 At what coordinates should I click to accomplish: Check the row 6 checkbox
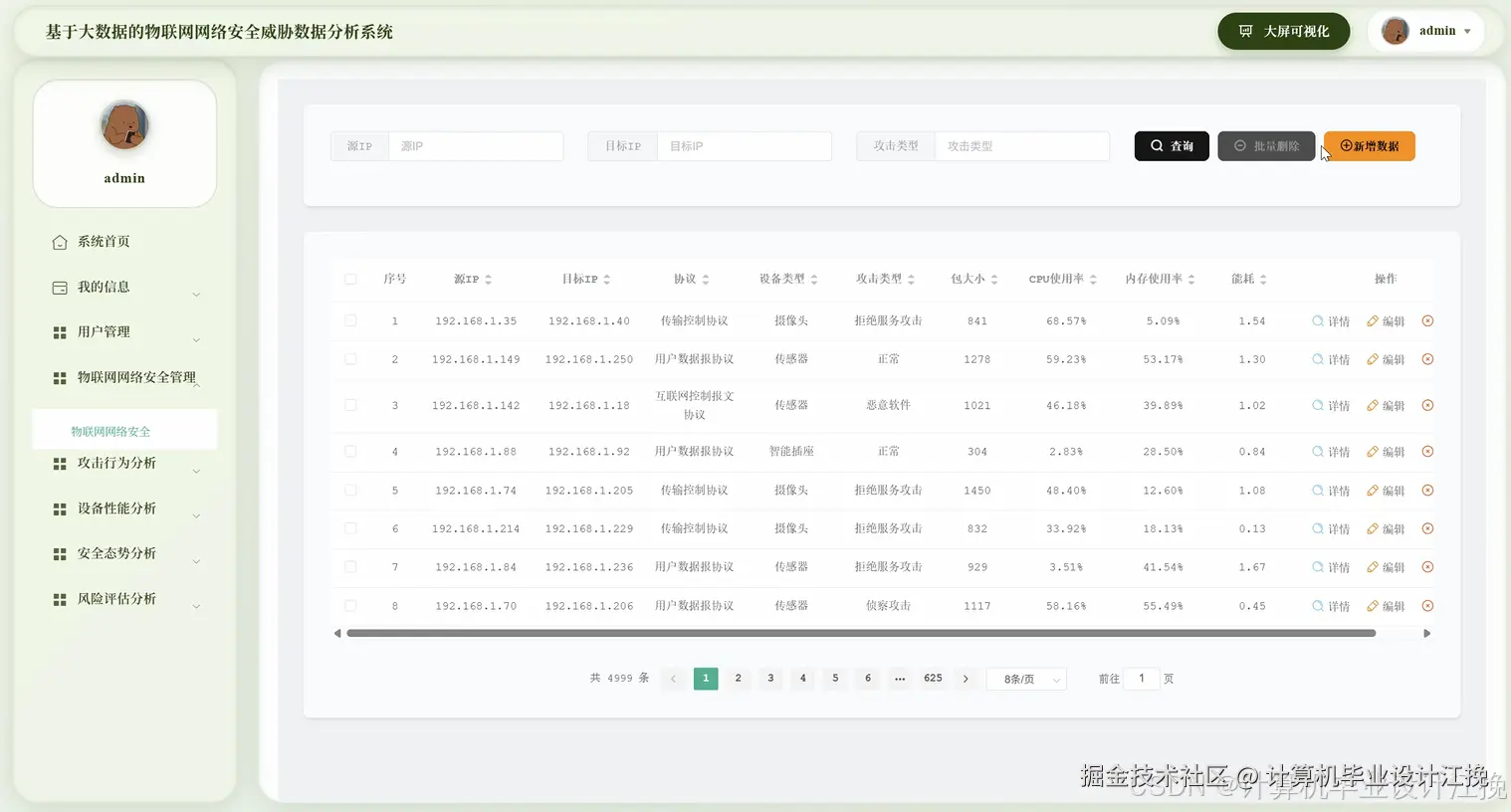tap(350, 528)
